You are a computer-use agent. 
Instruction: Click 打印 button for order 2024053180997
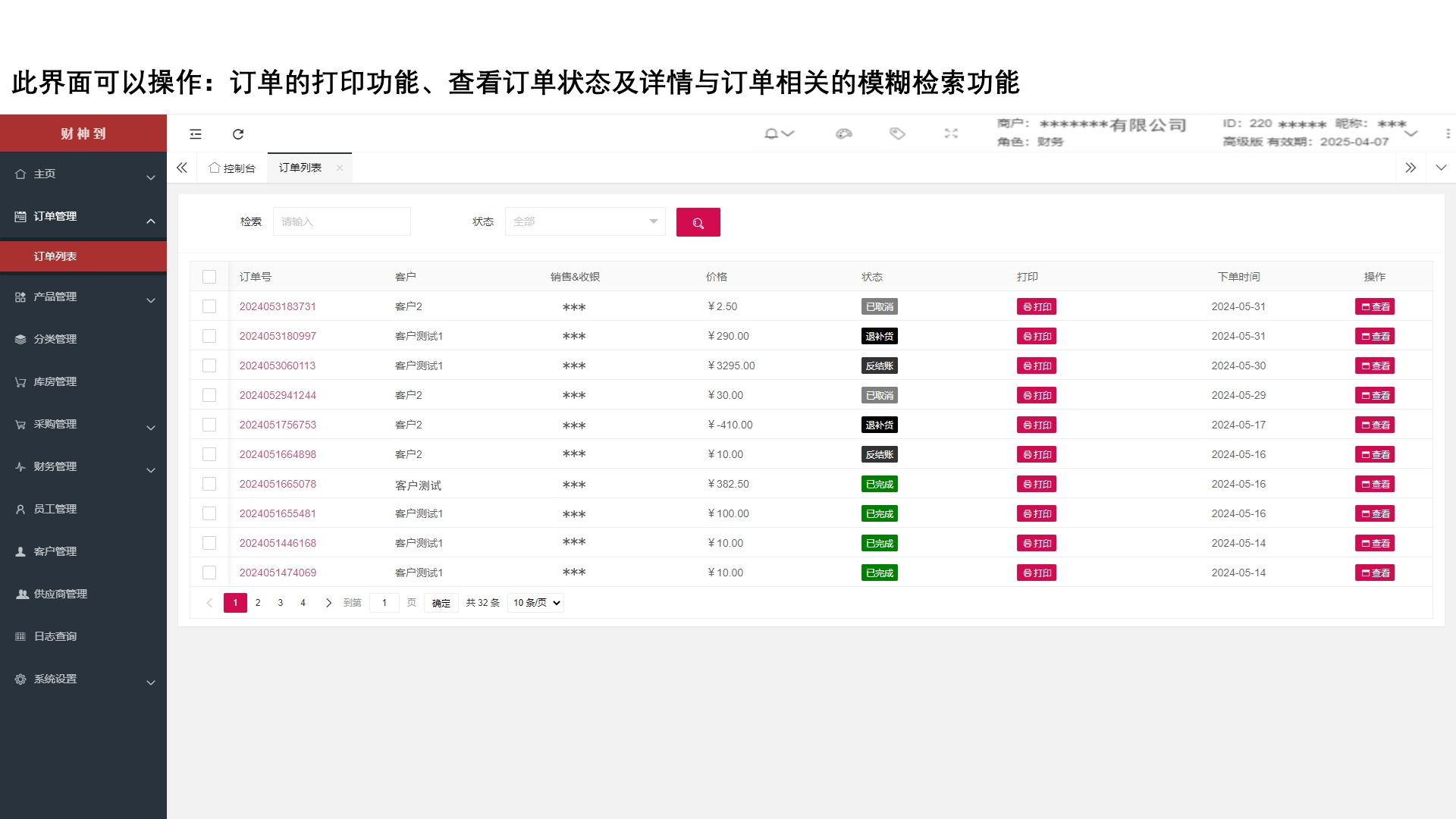(1036, 336)
